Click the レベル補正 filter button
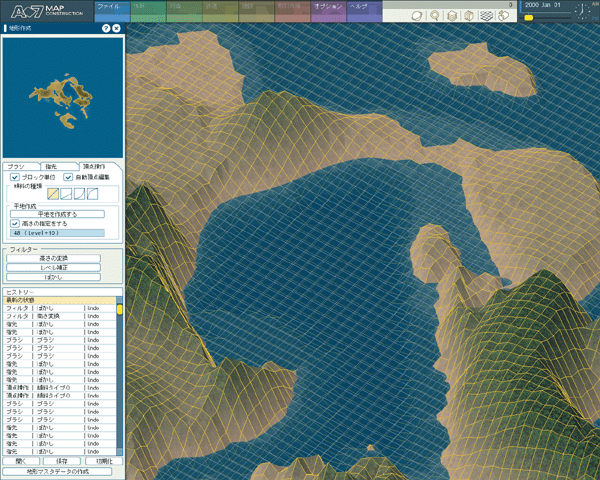The image size is (600, 480). (54, 268)
